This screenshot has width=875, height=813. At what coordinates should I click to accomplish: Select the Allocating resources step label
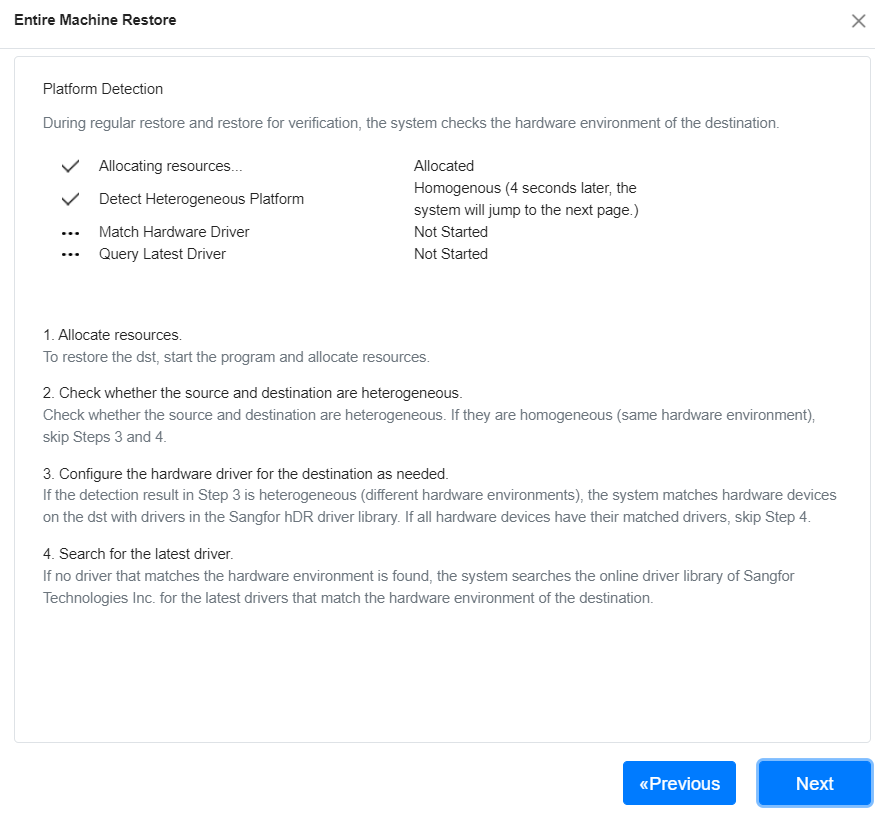click(170, 166)
